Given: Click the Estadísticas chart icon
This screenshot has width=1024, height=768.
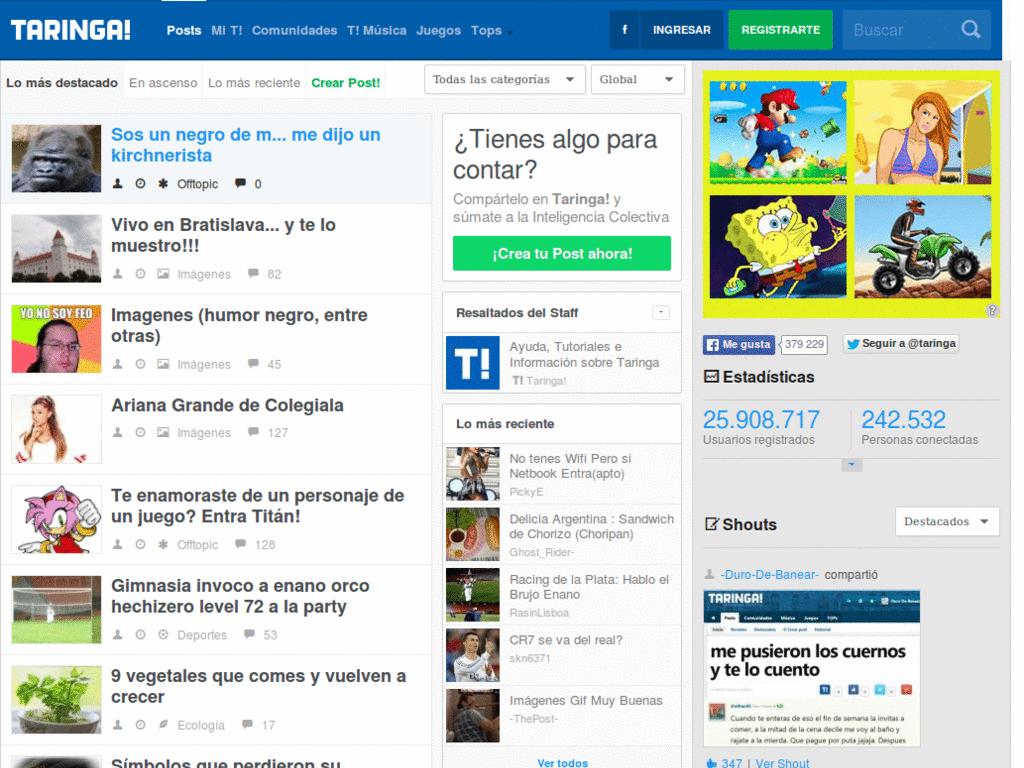Looking at the screenshot, I should tap(711, 377).
